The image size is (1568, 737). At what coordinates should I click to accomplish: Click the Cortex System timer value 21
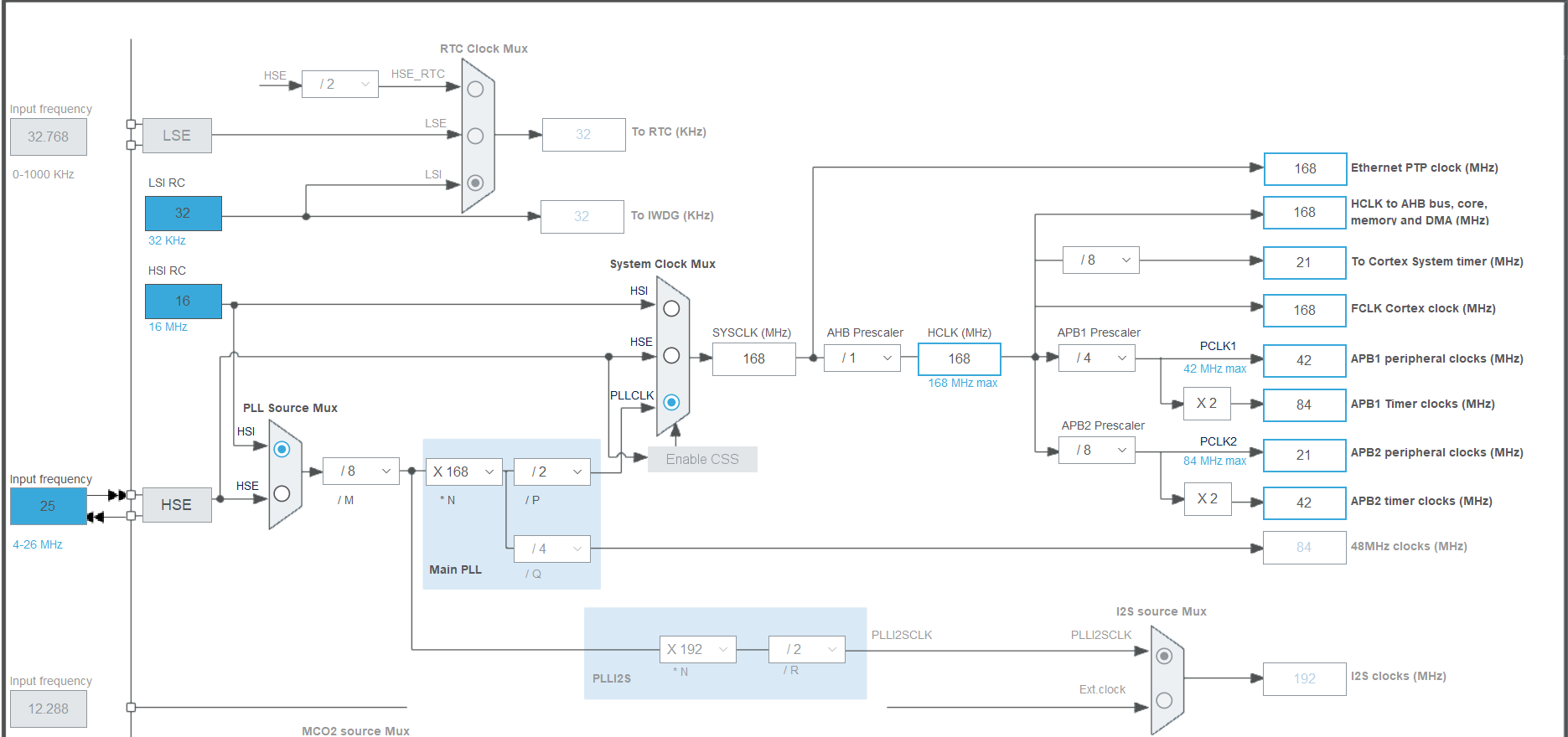[1305, 263]
